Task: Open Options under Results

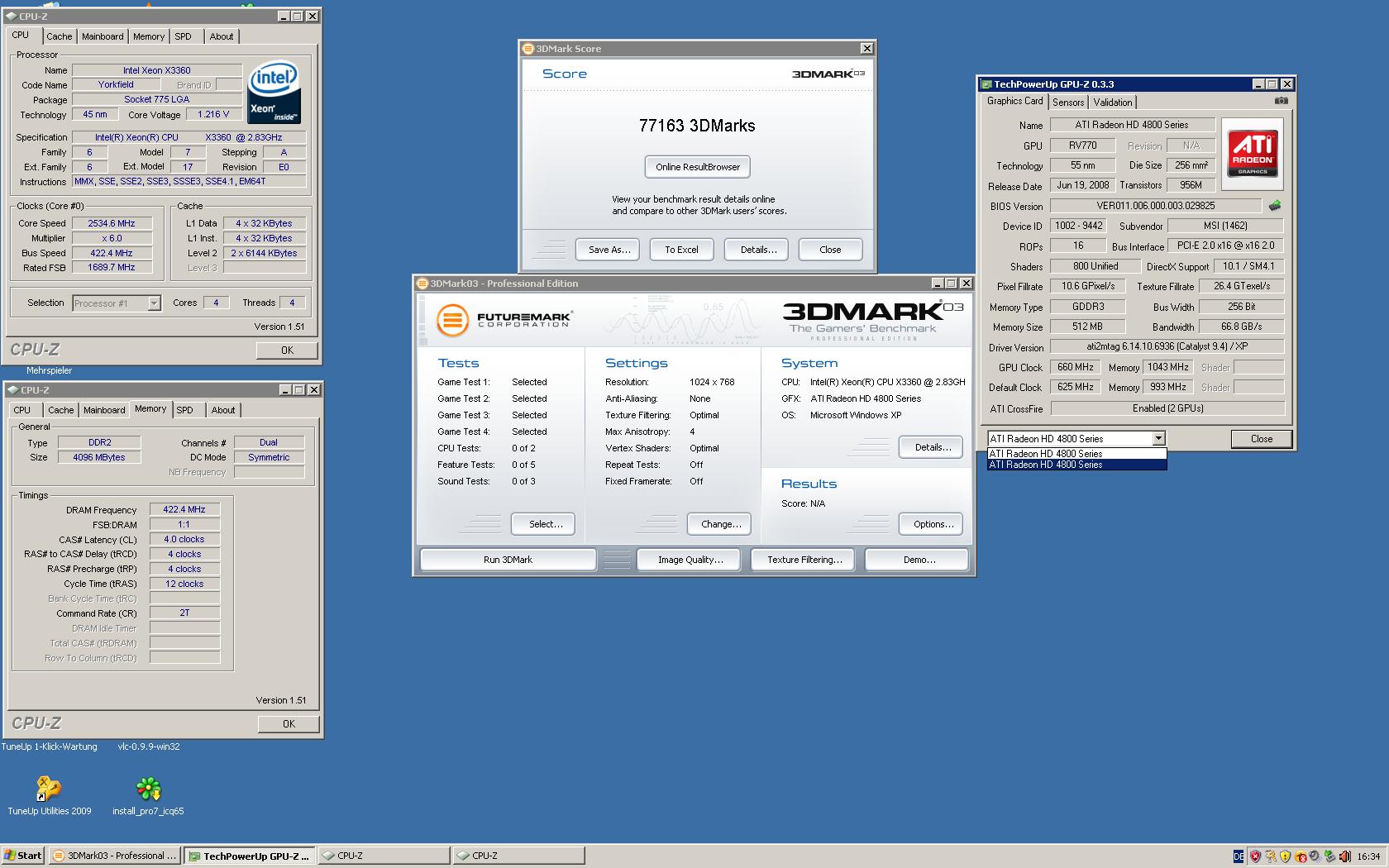Action: pos(933,524)
